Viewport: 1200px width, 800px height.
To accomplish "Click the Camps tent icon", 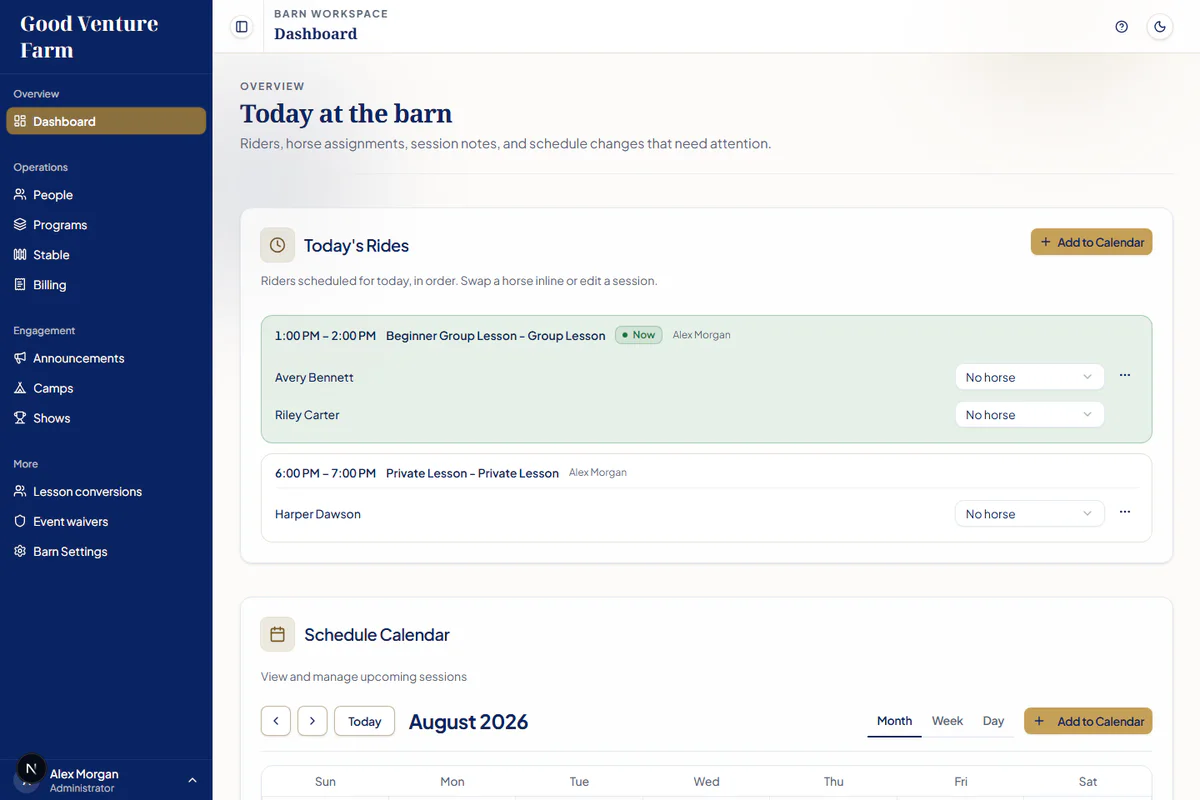I will [x=20, y=388].
